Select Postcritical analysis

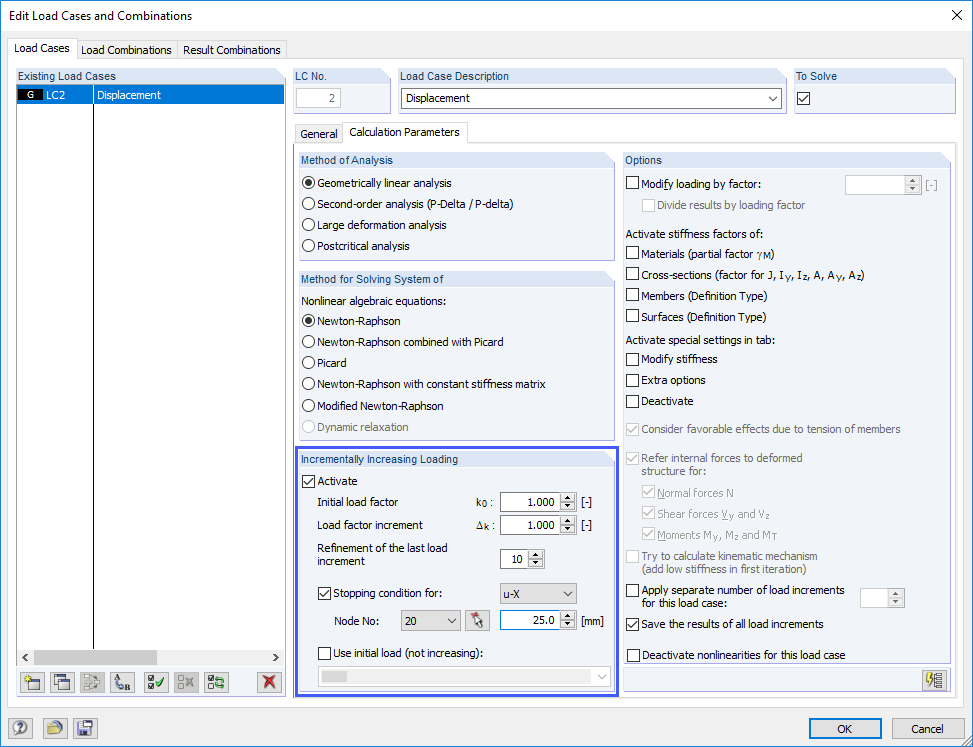point(308,246)
